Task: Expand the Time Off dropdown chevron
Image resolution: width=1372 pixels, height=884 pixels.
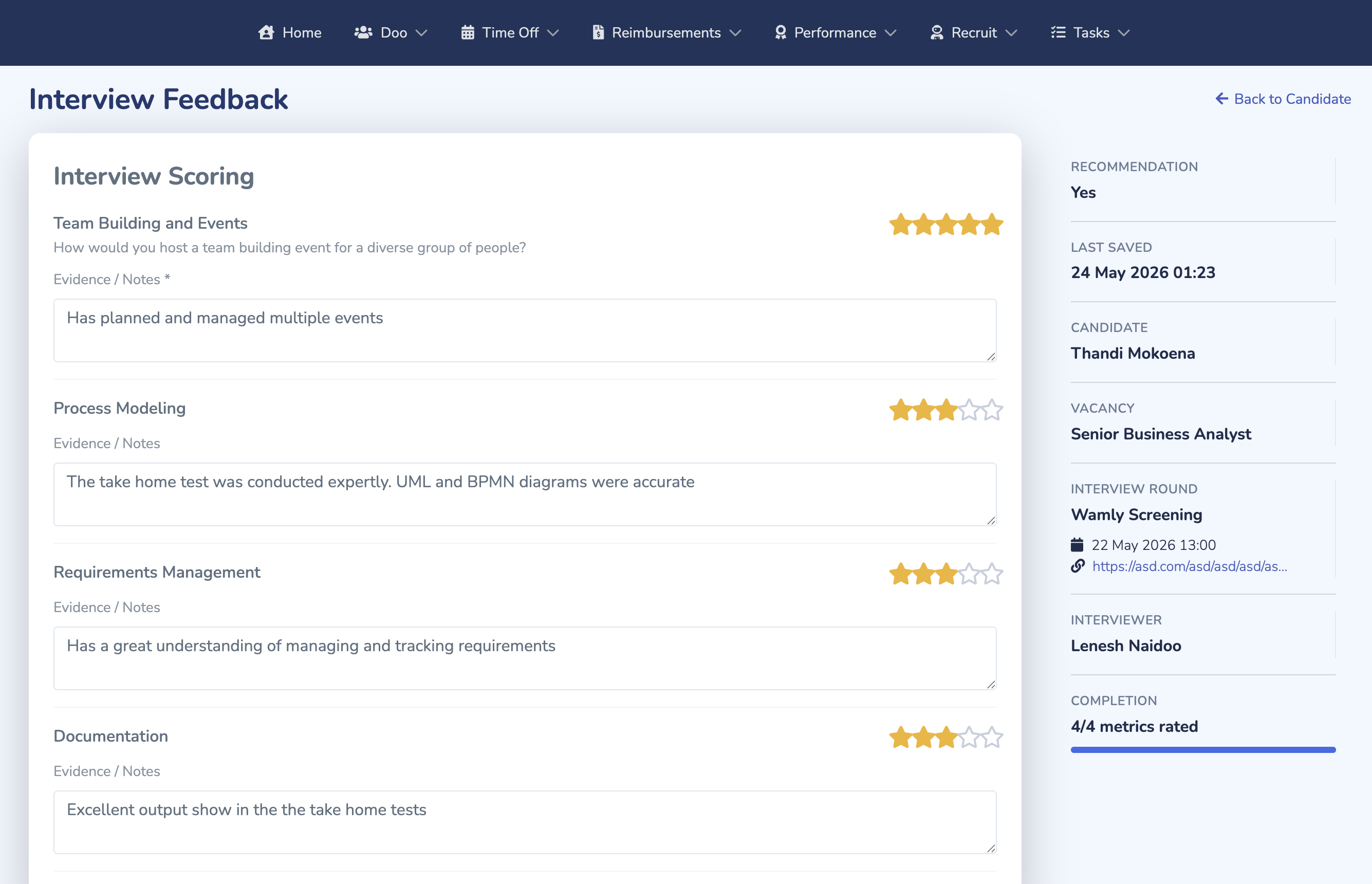Action: click(x=552, y=33)
